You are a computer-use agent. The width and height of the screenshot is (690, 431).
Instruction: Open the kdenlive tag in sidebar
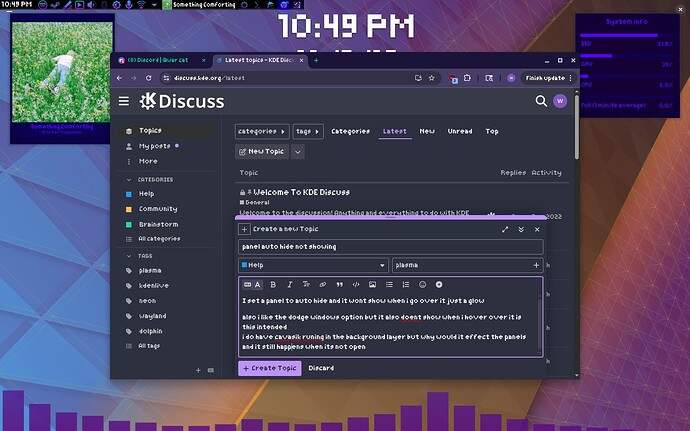154,286
